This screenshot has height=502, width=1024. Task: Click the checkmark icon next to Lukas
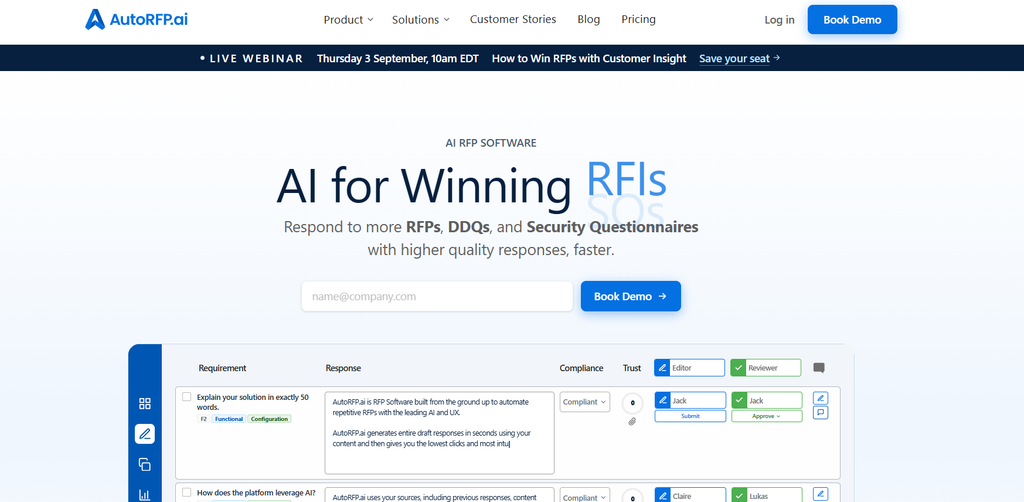(x=739, y=495)
